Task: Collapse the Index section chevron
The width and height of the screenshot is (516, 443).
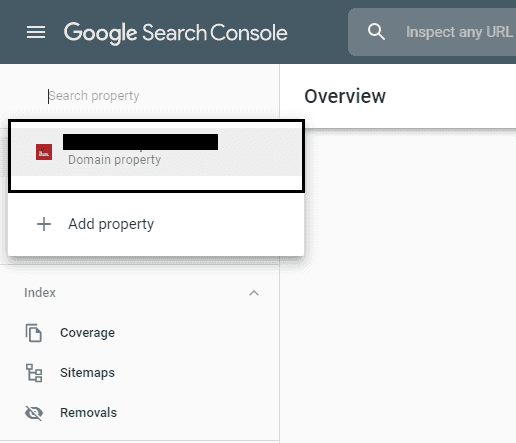Action: [254, 293]
